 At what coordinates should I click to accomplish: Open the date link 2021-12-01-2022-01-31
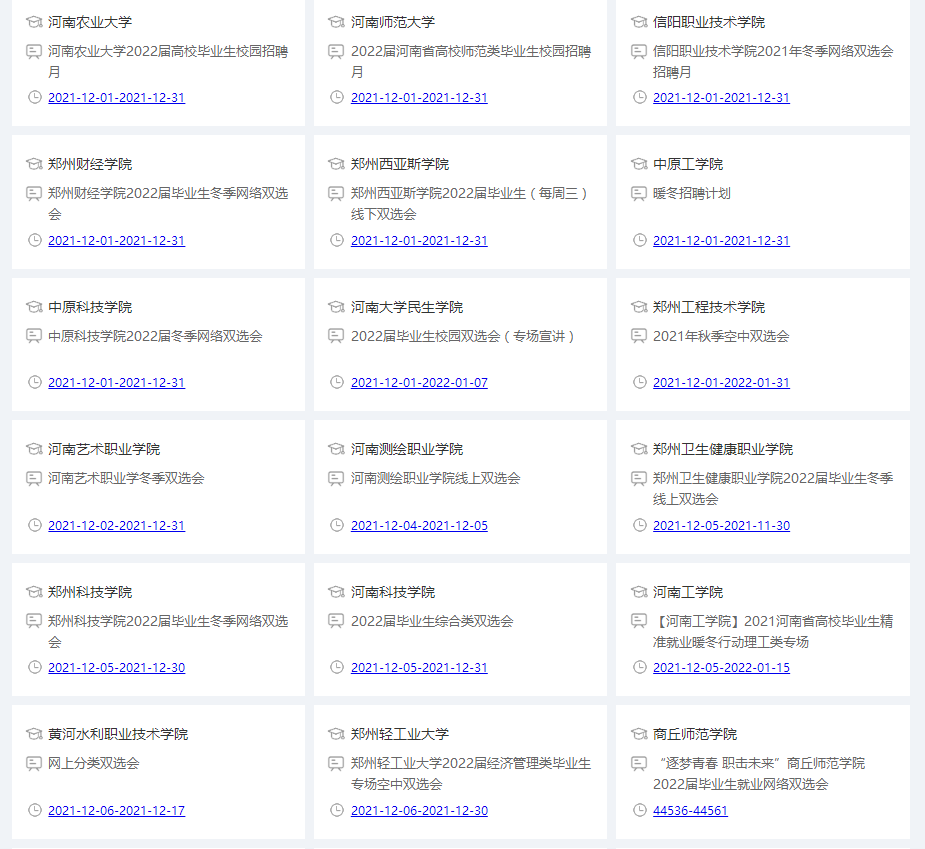(721, 383)
